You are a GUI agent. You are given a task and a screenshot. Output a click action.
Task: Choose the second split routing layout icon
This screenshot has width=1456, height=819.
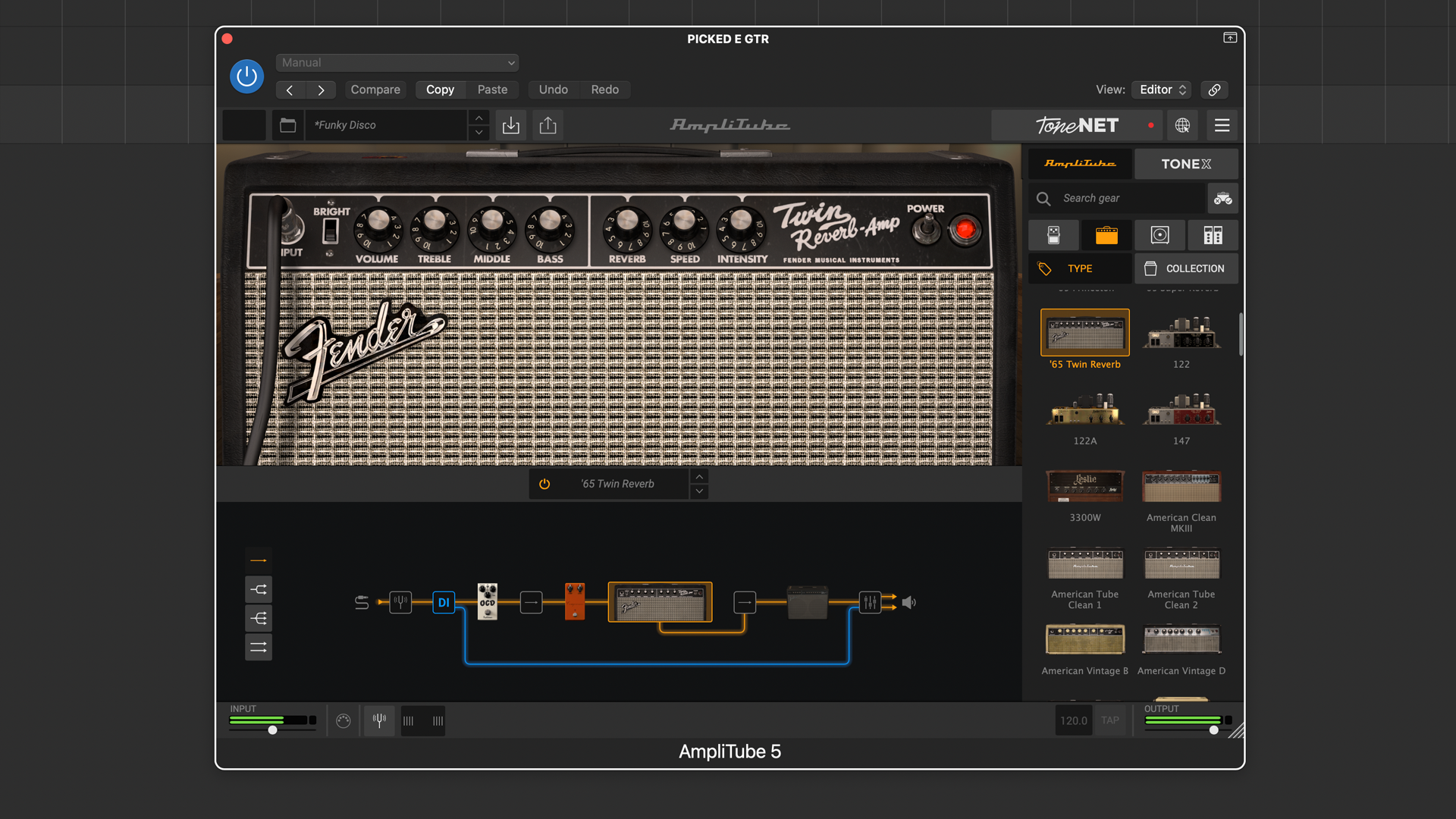point(259,589)
